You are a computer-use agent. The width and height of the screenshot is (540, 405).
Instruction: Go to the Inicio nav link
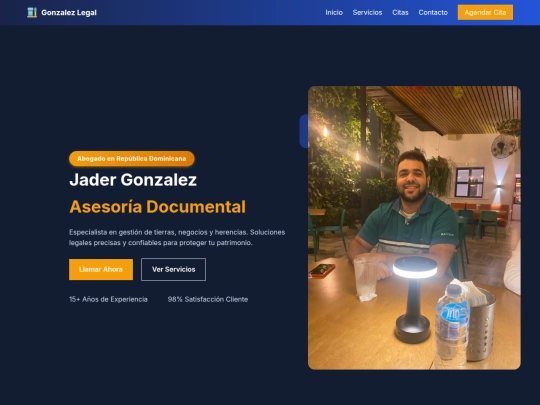pos(334,12)
